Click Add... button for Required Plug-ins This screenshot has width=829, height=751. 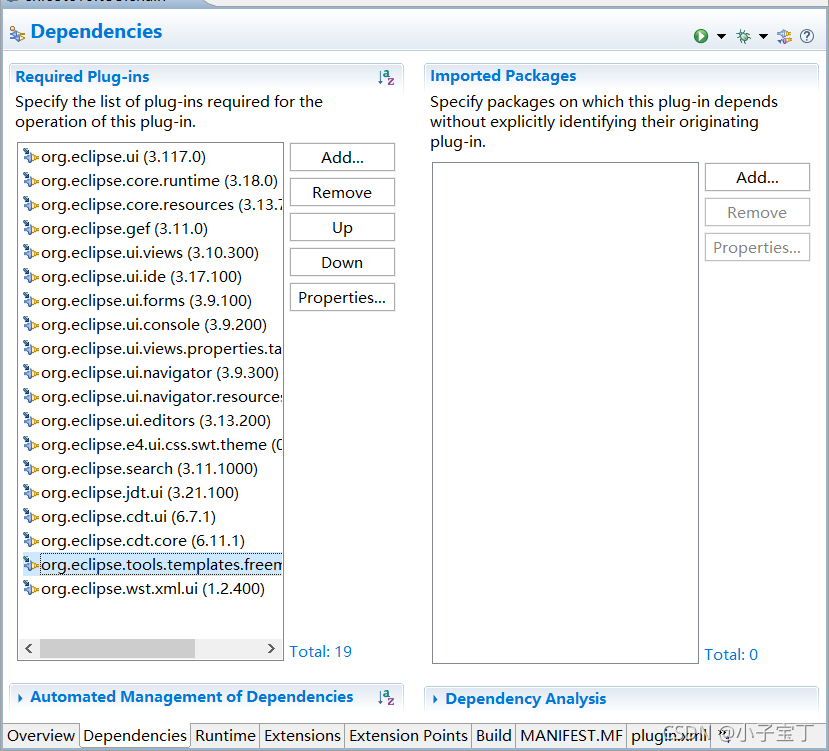click(x=342, y=157)
